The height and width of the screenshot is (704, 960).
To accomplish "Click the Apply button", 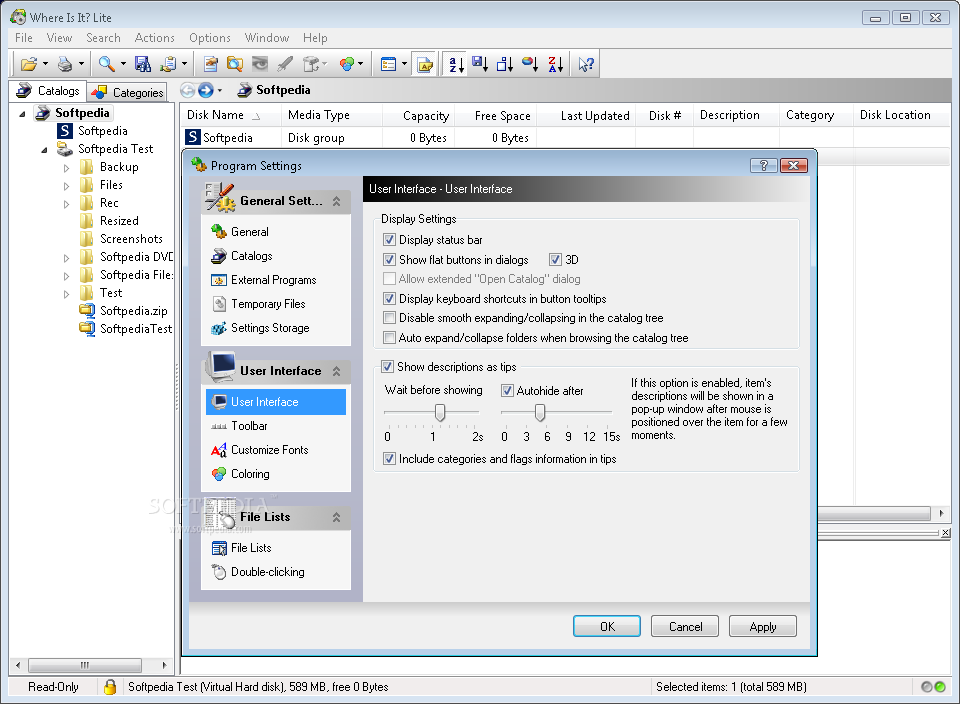I will 763,626.
